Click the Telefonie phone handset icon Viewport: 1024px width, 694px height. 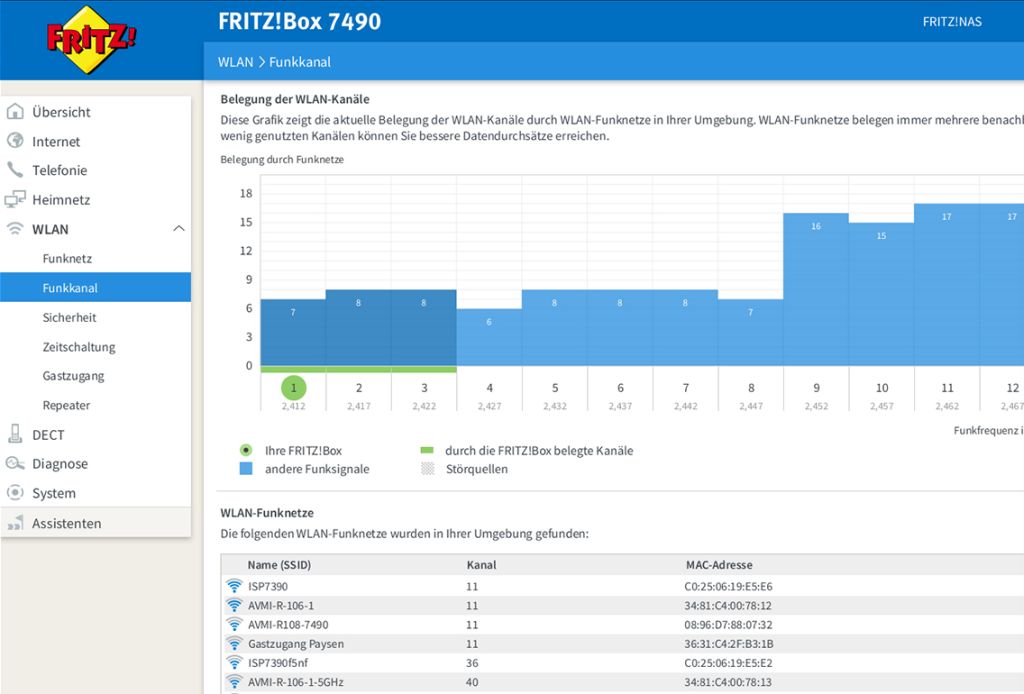[15, 170]
